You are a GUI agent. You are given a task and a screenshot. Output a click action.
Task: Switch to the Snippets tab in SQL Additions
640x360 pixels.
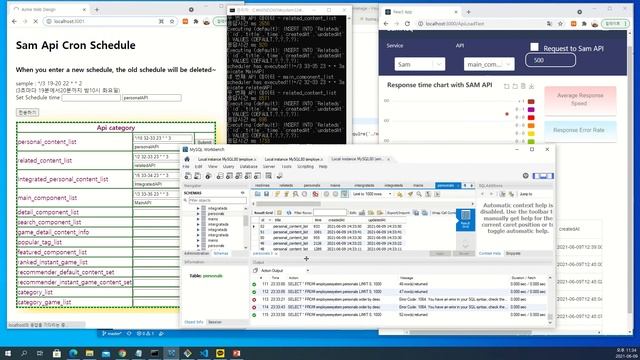click(x=513, y=253)
